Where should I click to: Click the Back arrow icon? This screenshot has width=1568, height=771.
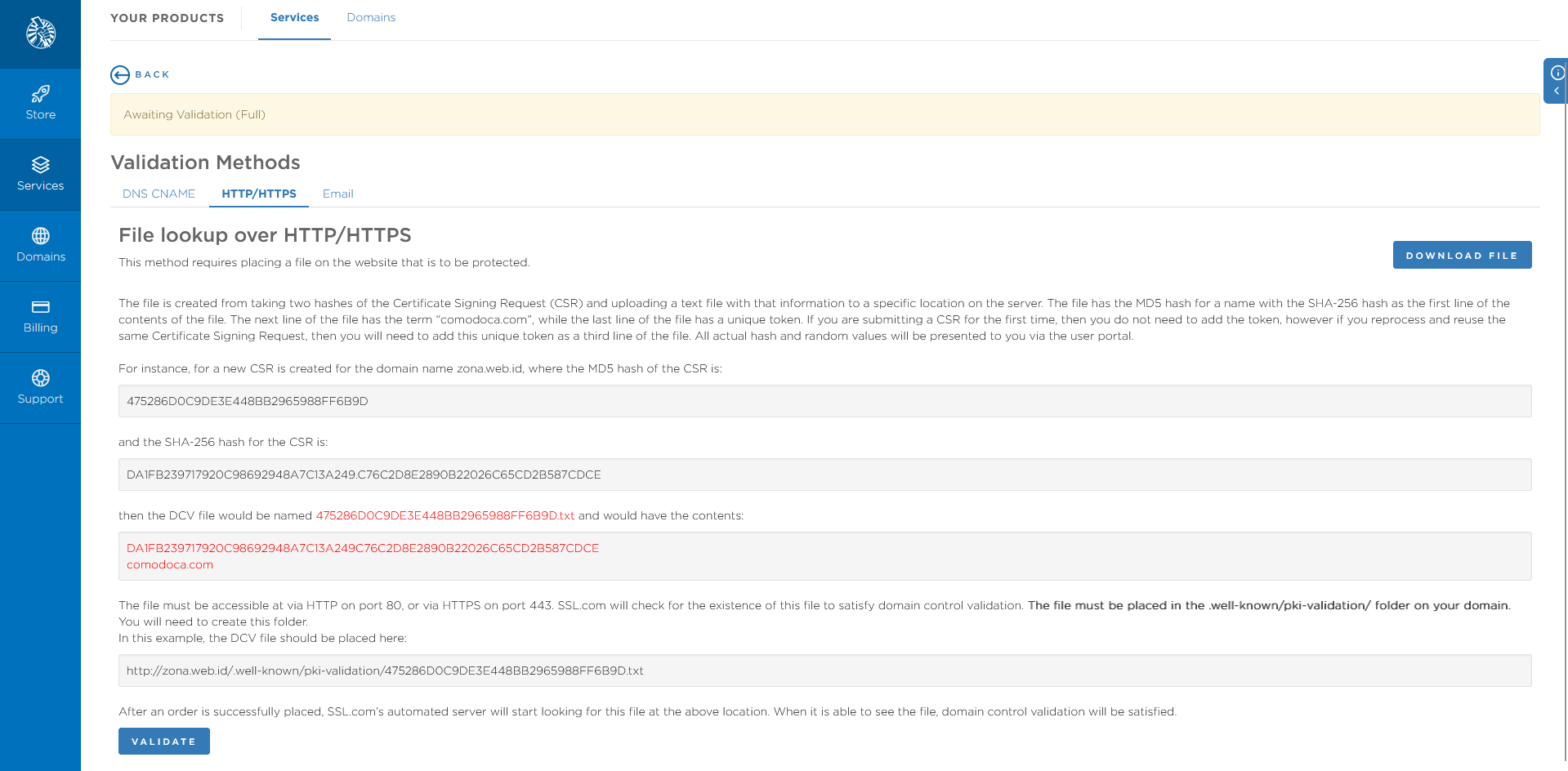120,74
